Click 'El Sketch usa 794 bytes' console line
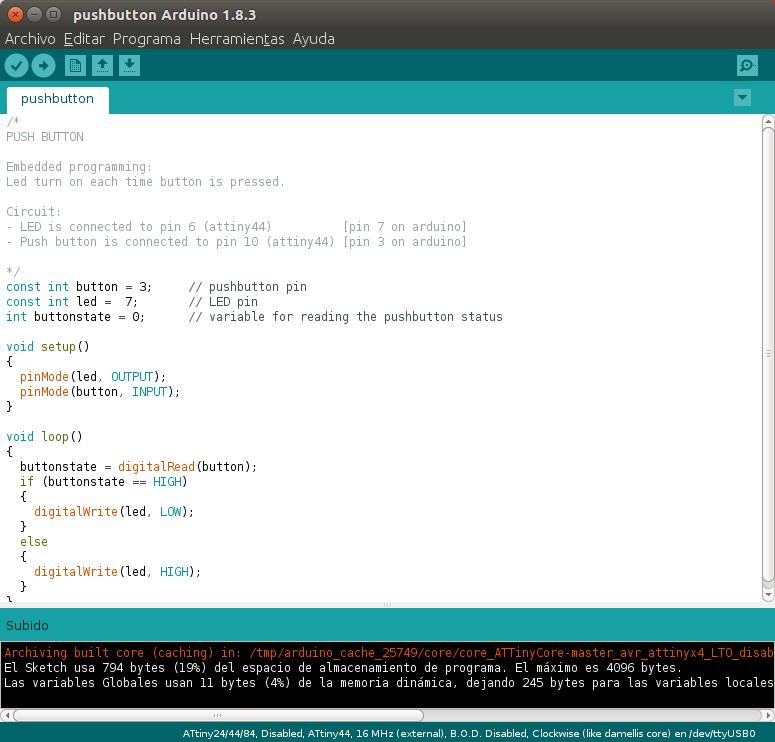Image resolution: width=775 pixels, height=742 pixels. pos(343,668)
